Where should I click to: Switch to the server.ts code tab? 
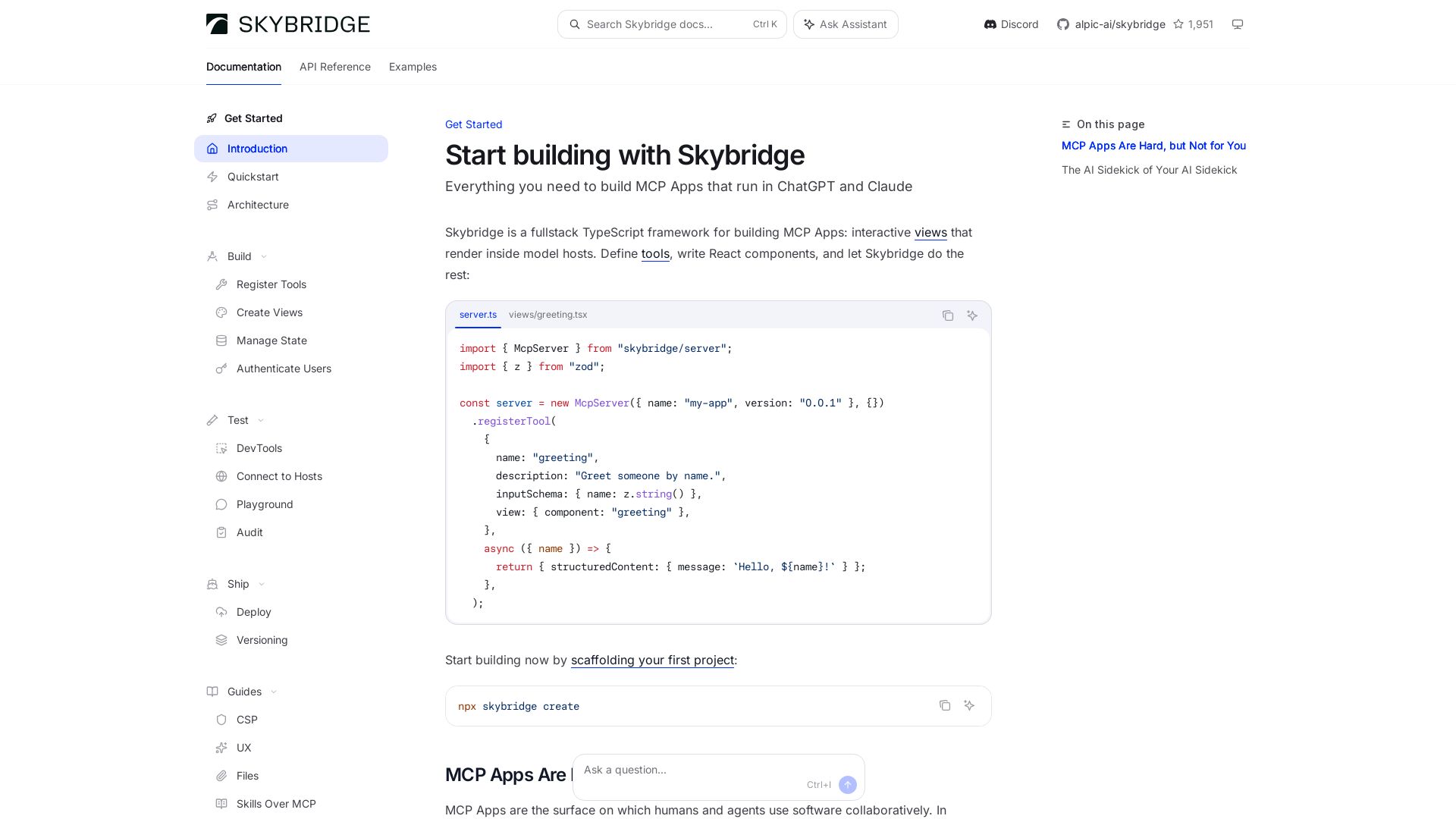click(478, 315)
